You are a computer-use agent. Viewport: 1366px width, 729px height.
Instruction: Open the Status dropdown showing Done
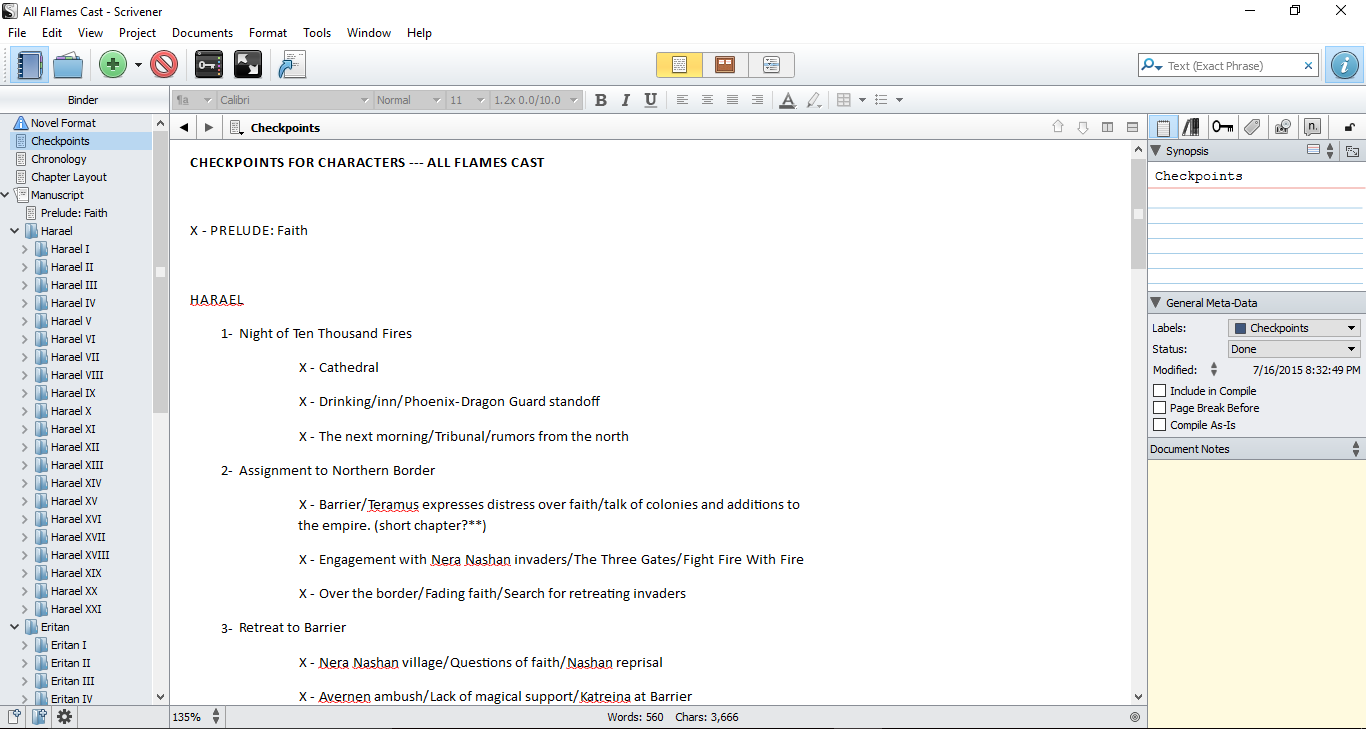[1294, 349]
